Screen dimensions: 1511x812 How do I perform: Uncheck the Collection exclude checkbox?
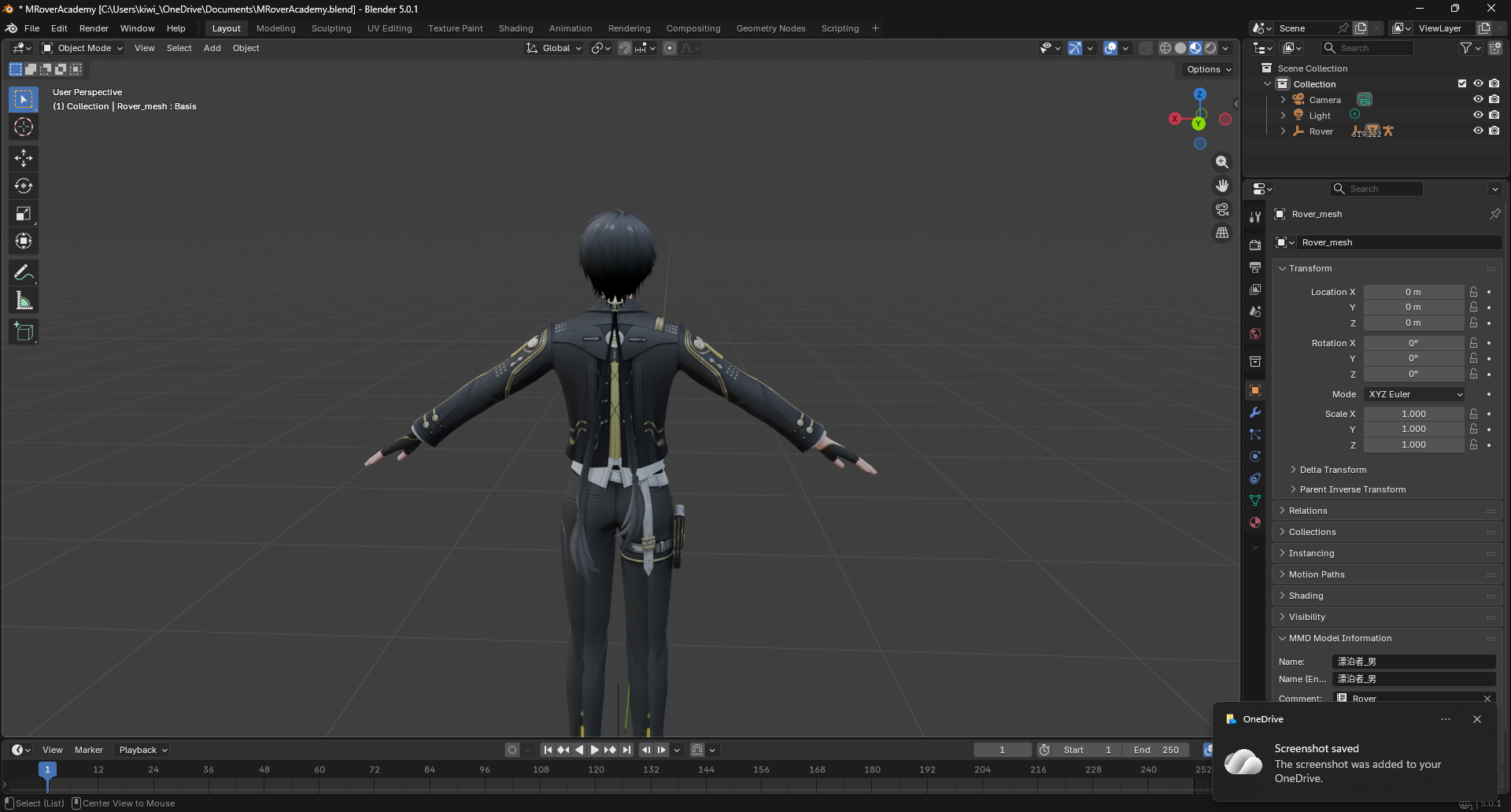click(x=1462, y=83)
